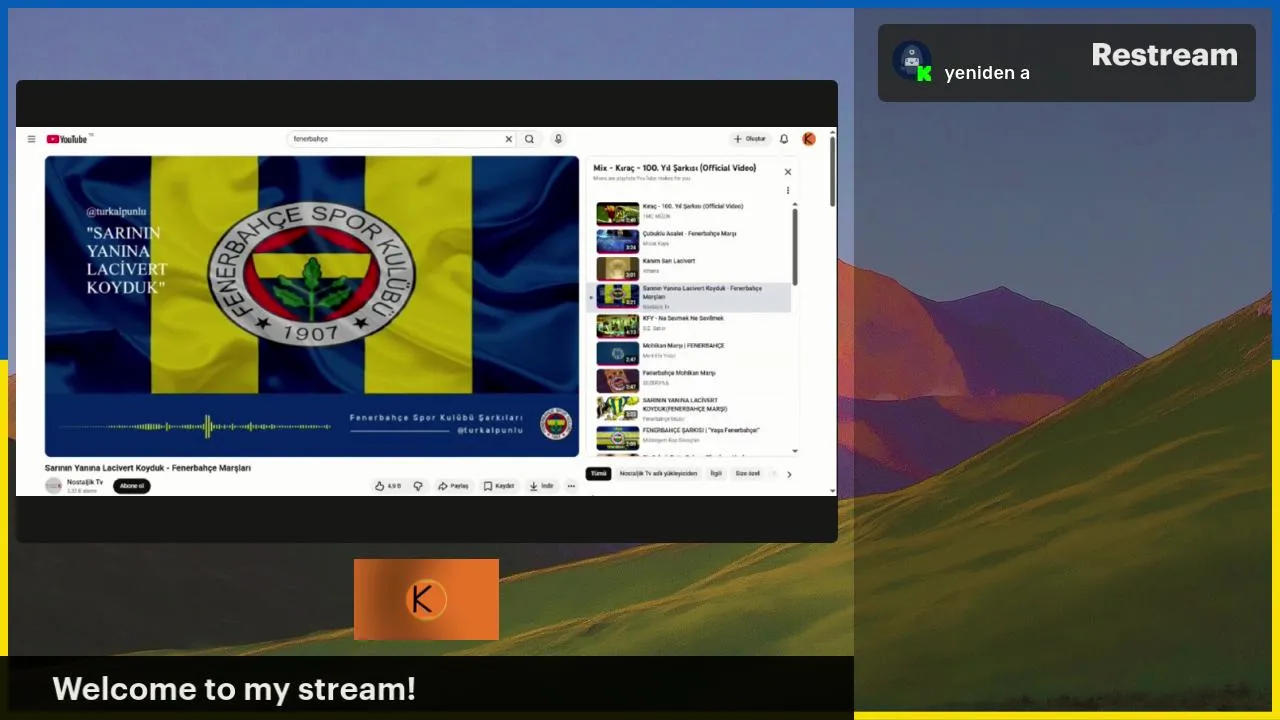The image size is (1280, 720).
Task: Play Çubuklu Asalet - Fenerbahçe Marşı item
Action: 690,240
